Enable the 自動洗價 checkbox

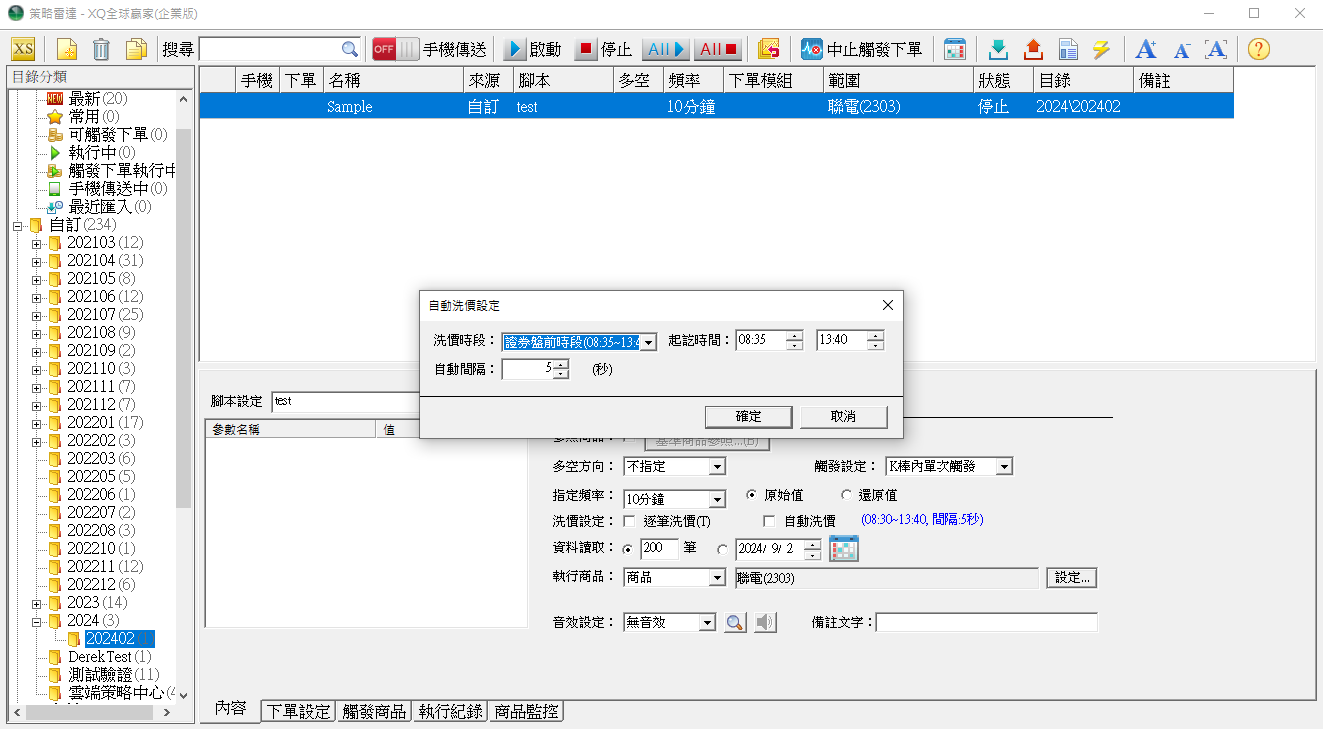[769, 521]
